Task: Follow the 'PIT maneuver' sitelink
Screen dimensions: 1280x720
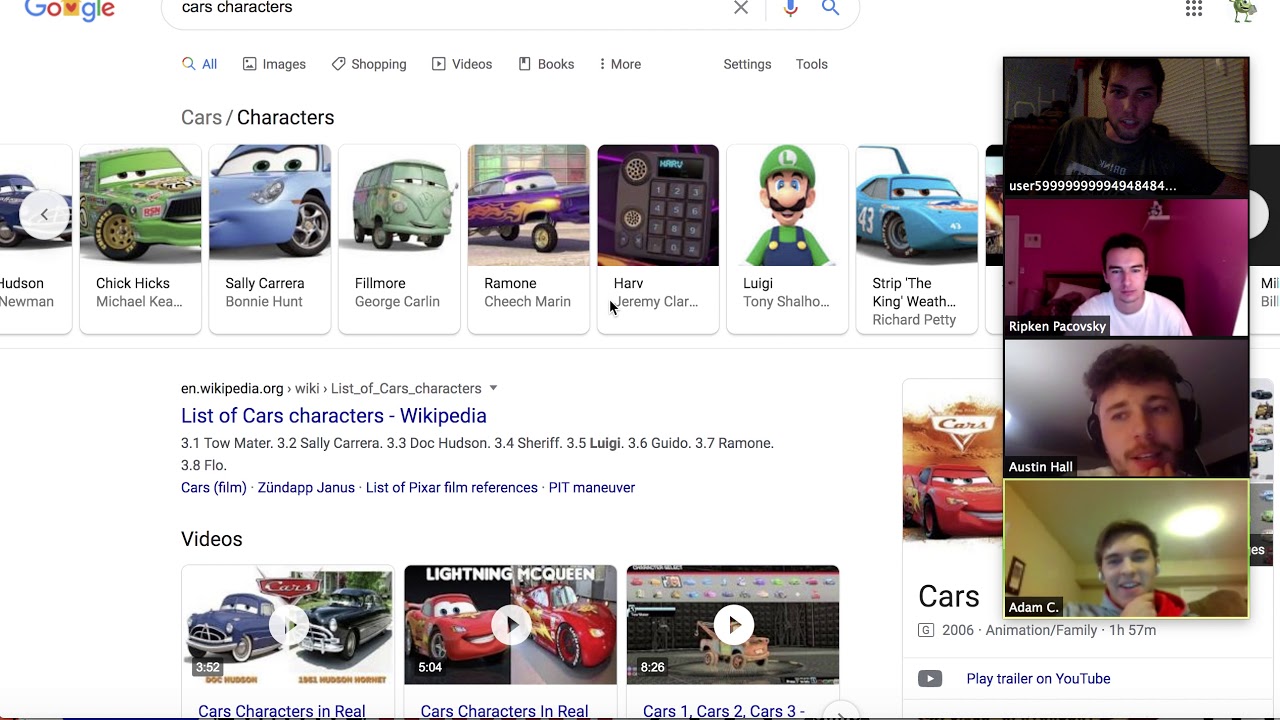Action: [x=592, y=487]
